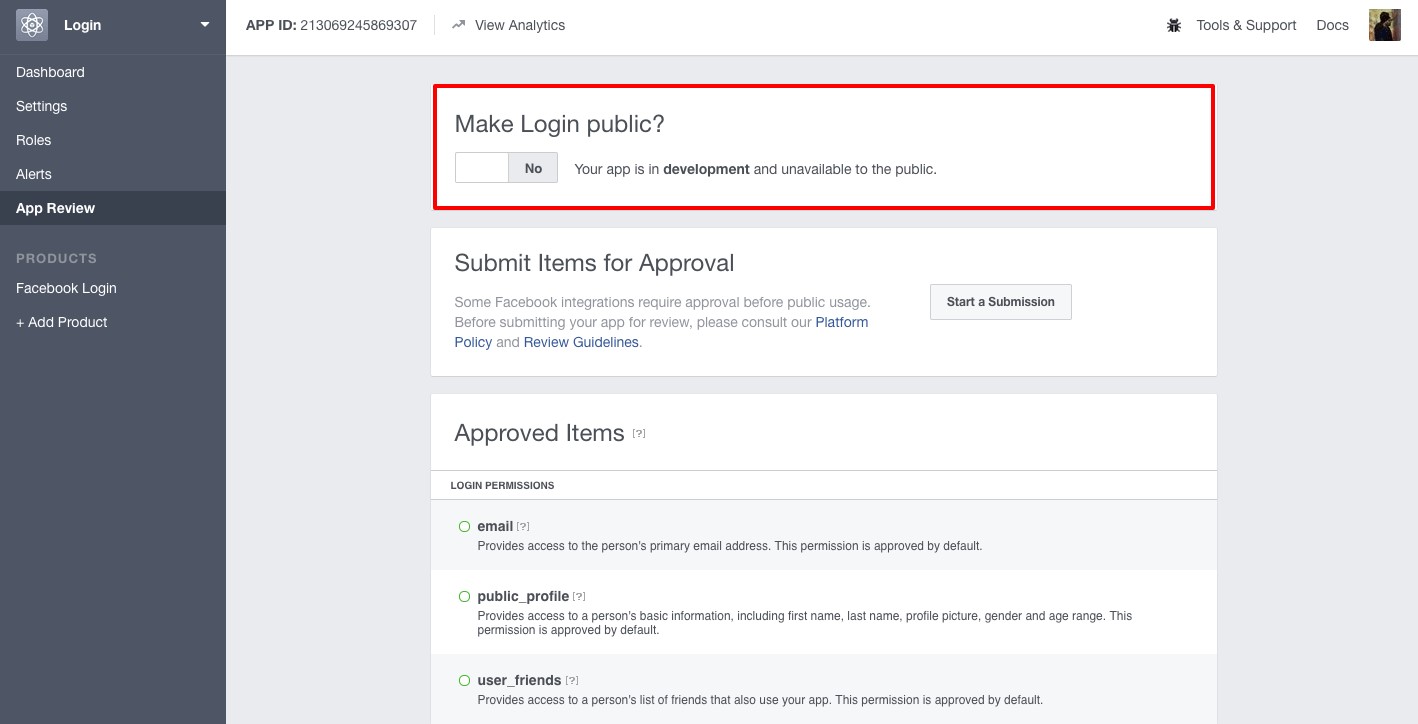Click the analytics trend arrow icon
Viewport: 1418px width, 724px height.
pyautogui.click(x=459, y=25)
